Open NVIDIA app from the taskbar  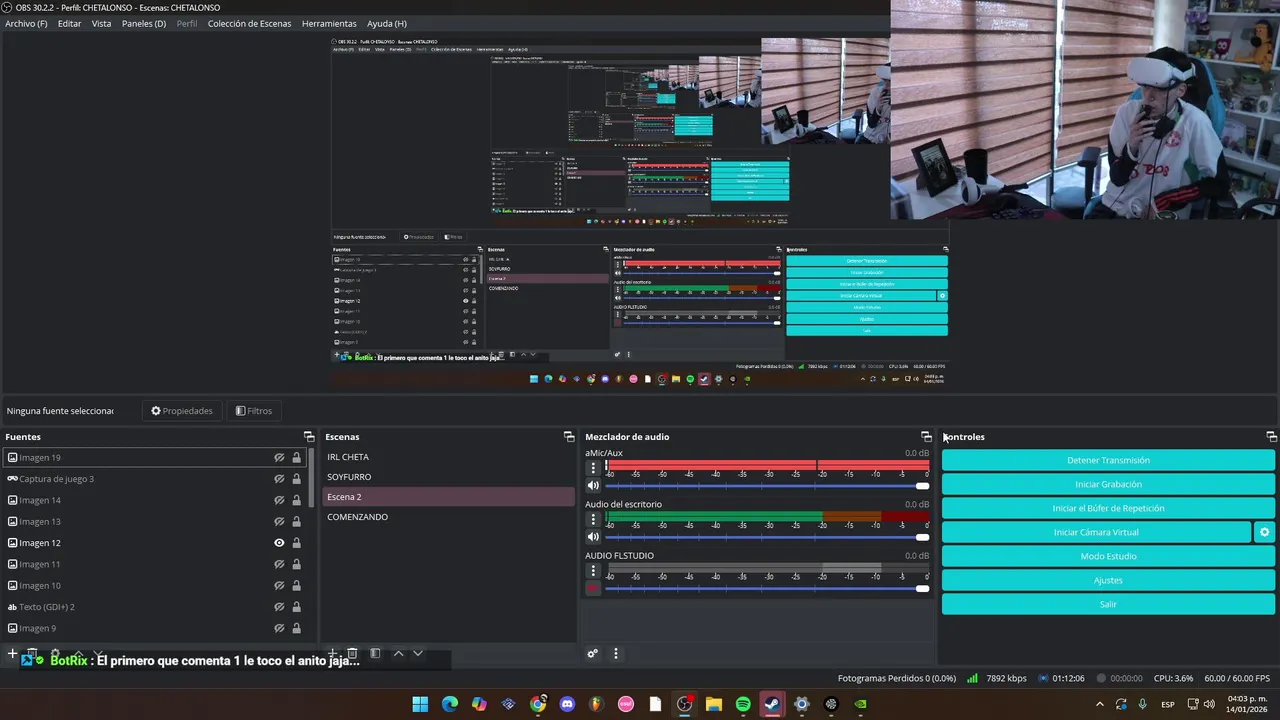tap(860, 704)
